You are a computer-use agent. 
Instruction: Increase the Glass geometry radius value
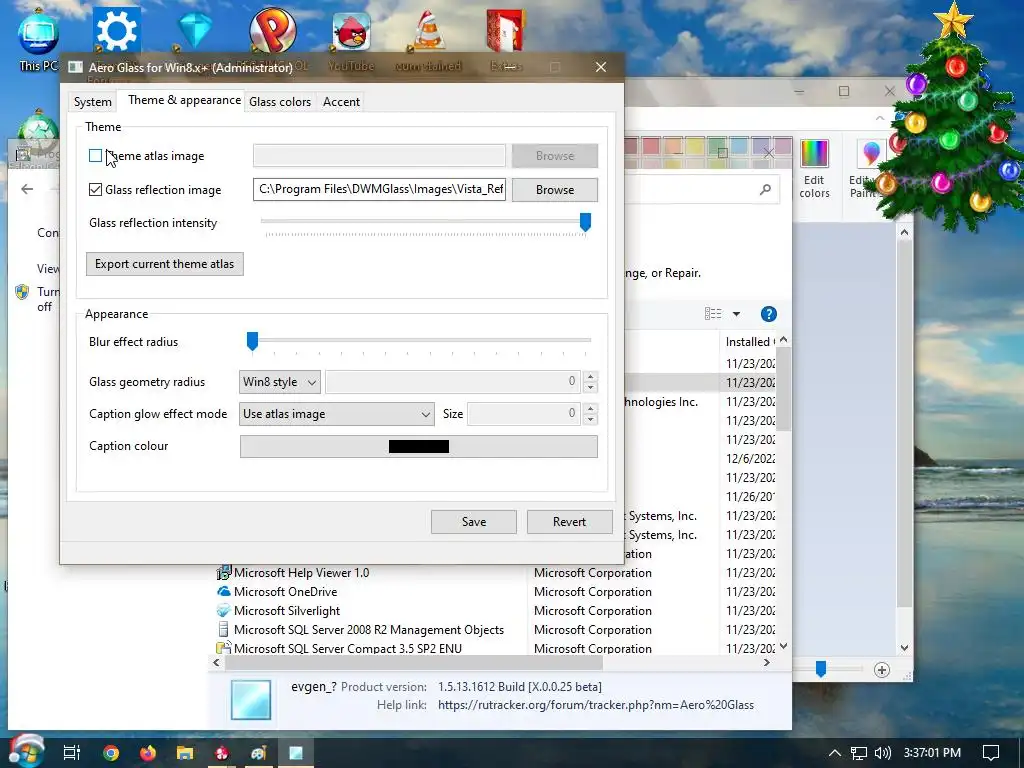coord(590,377)
